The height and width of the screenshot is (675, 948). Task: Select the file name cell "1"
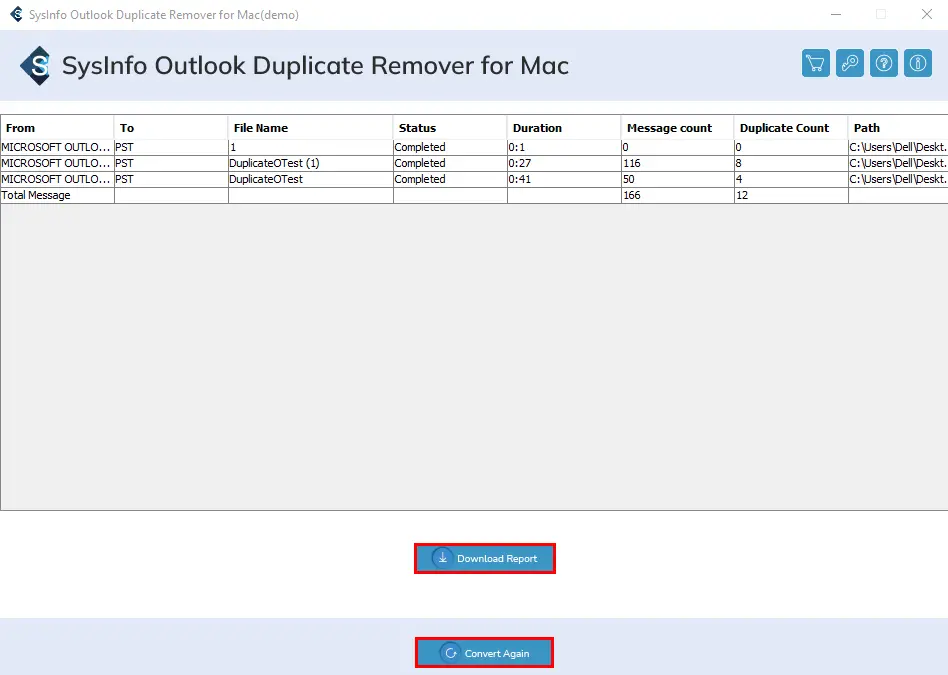(x=311, y=147)
